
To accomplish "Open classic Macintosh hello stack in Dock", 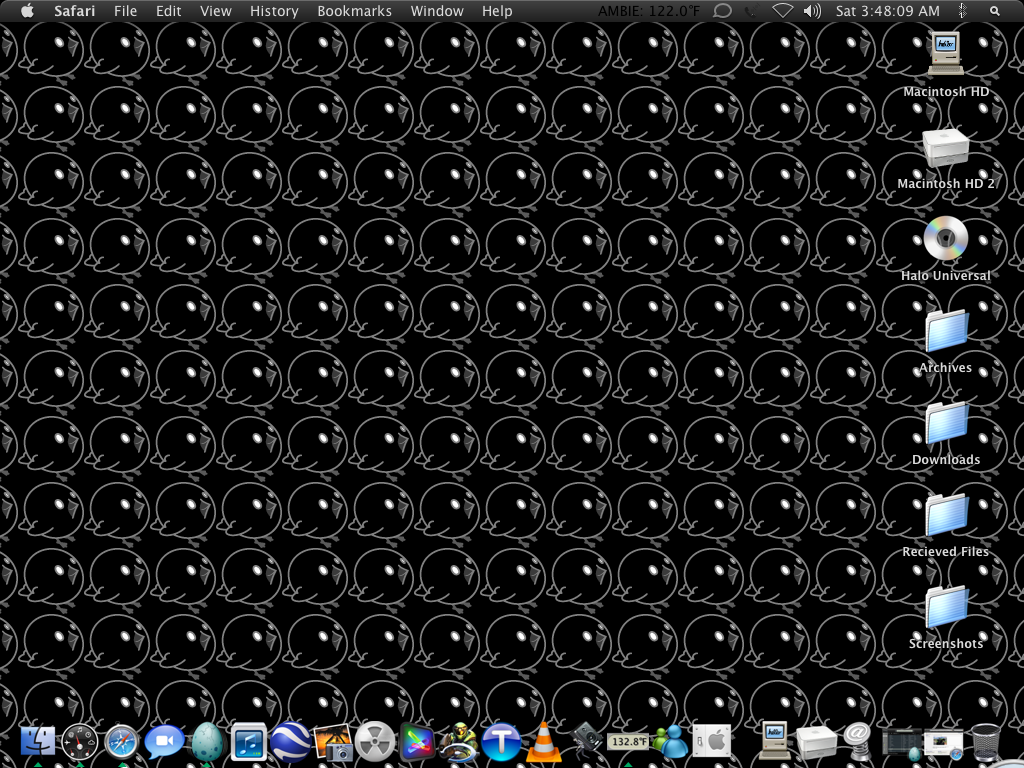I will [775, 741].
